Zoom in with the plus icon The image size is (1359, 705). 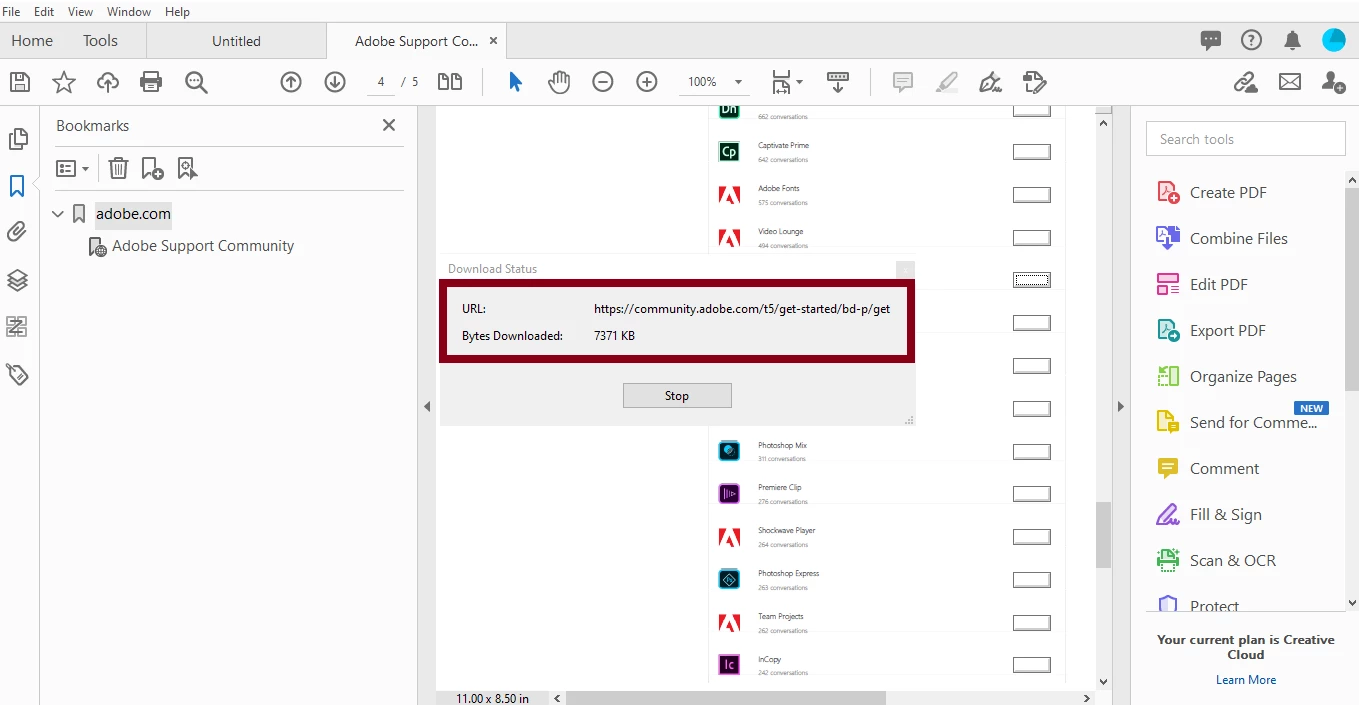click(647, 82)
